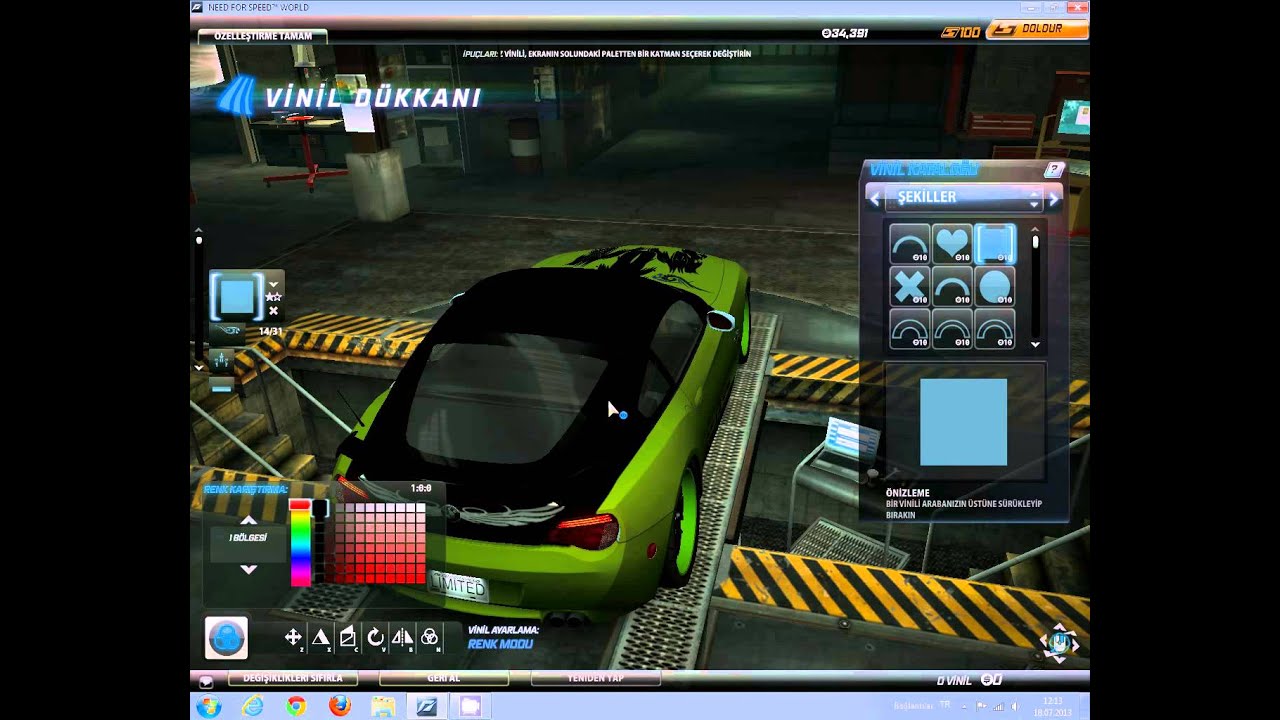Click the round blue vinyl button at bottom-left

pyautogui.click(x=226, y=638)
